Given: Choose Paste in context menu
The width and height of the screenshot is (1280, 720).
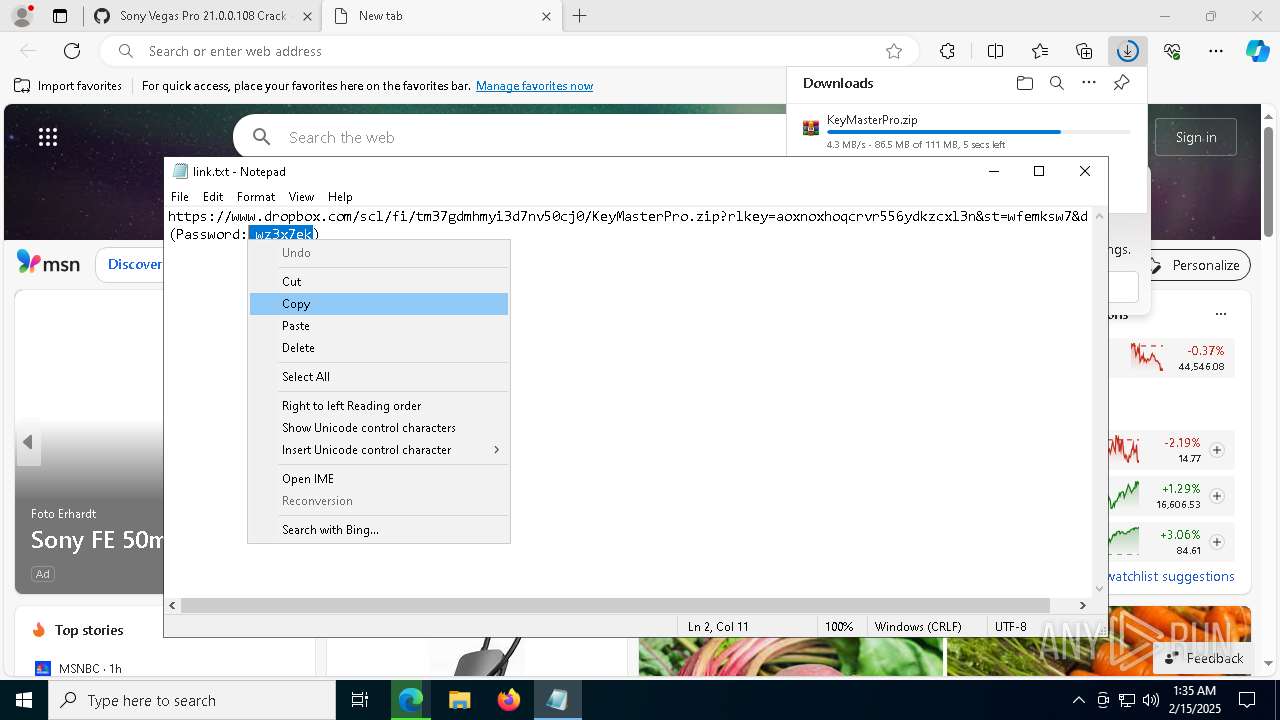Looking at the screenshot, I should (x=379, y=326).
